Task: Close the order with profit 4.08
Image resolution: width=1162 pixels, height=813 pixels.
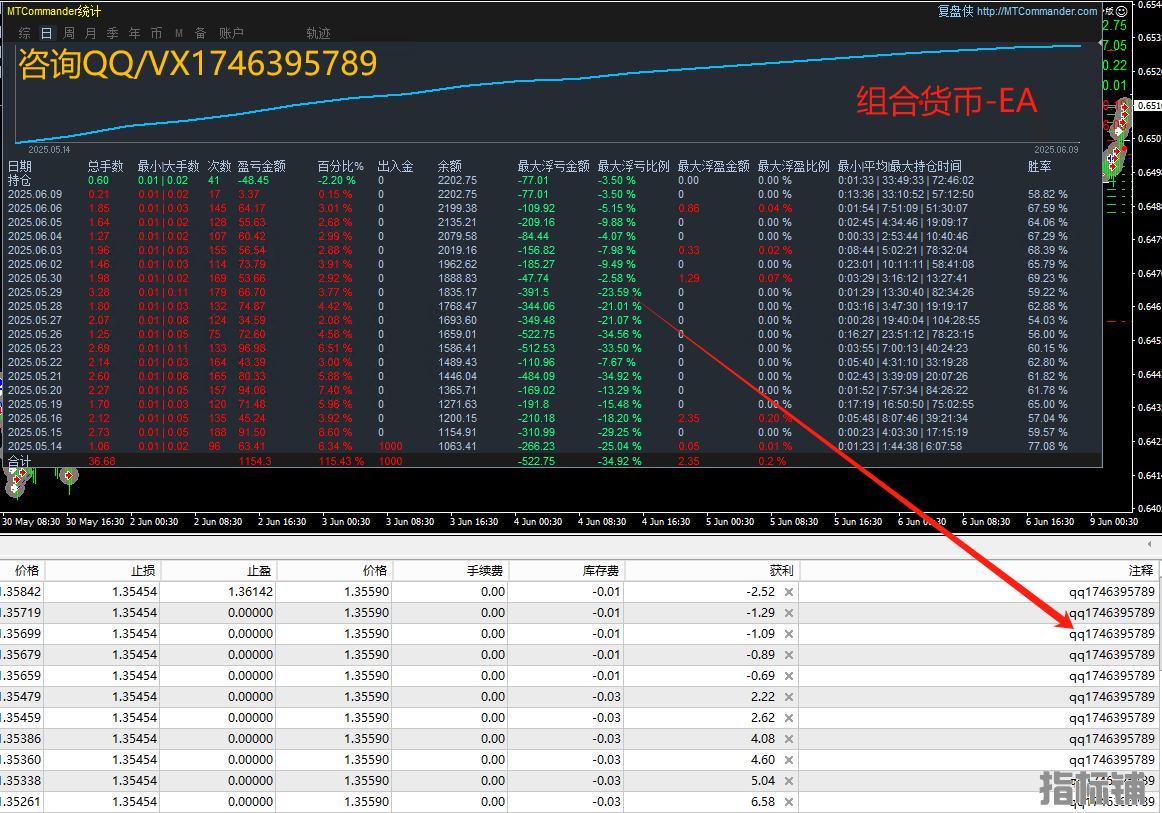Action: (788, 739)
